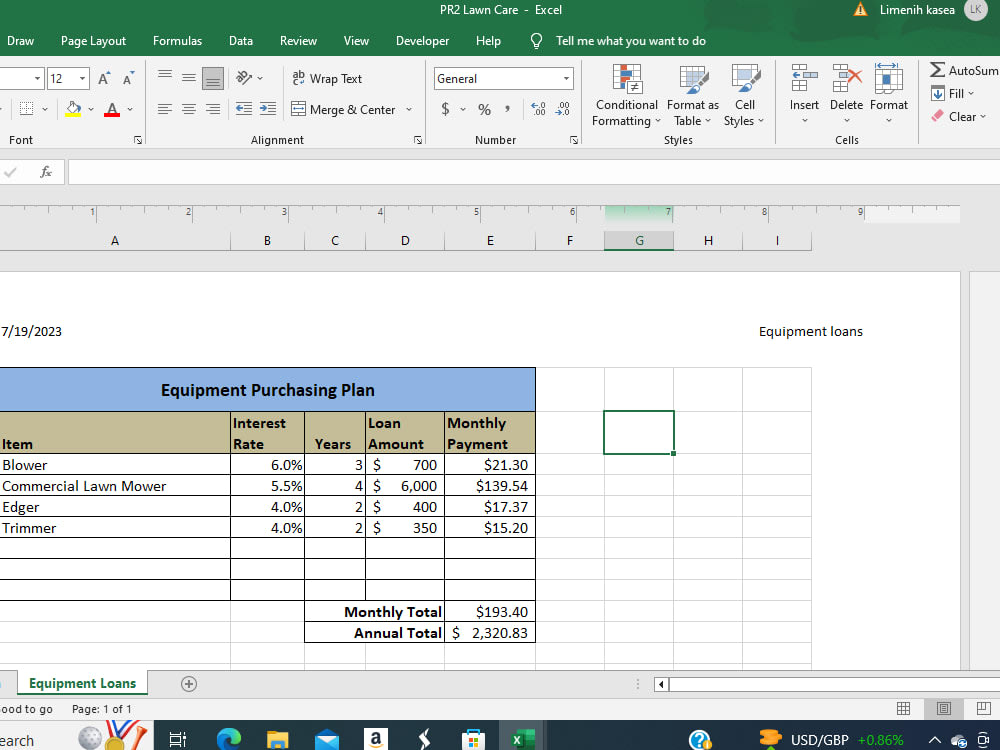Select column G header
Image resolution: width=1000 pixels, height=750 pixels.
tap(639, 240)
